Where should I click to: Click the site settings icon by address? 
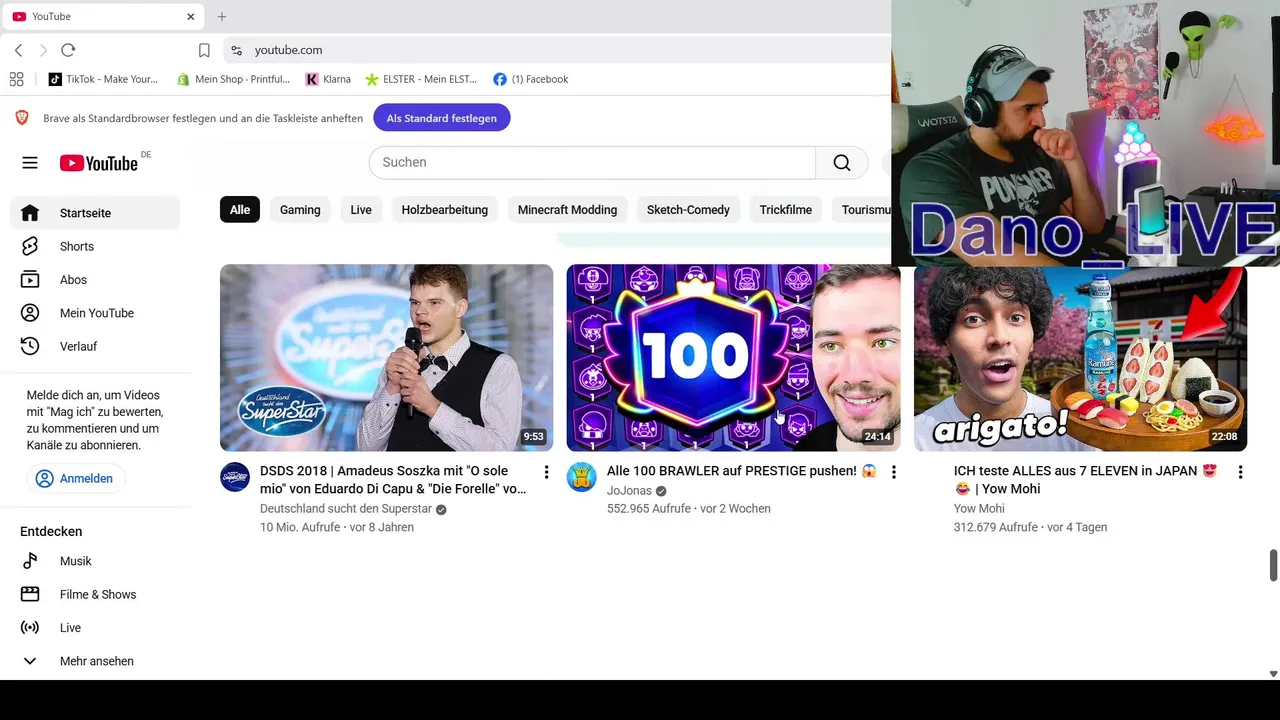tap(236, 50)
